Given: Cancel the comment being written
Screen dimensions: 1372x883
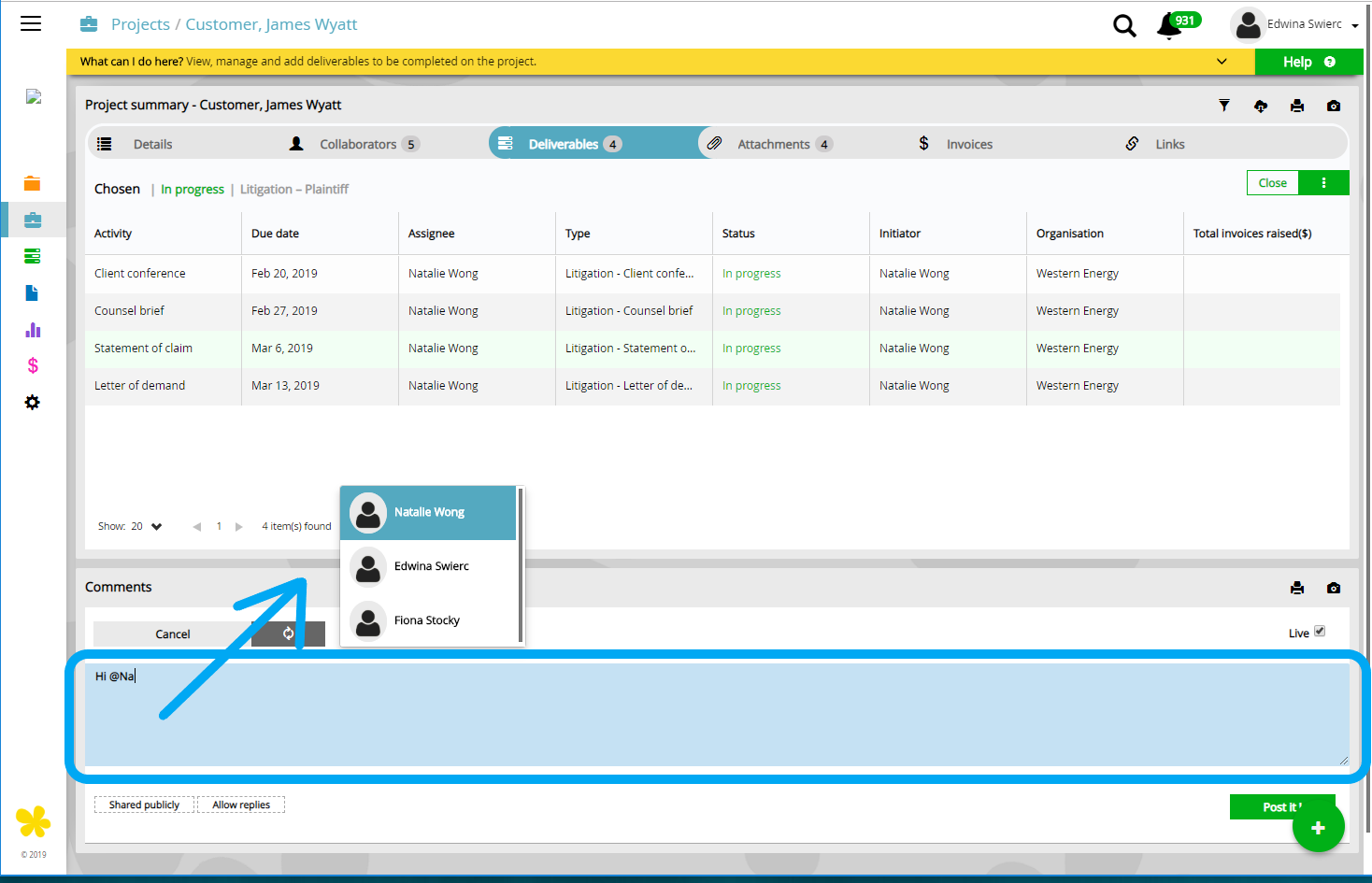Looking at the screenshot, I should [x=173, y=634].
